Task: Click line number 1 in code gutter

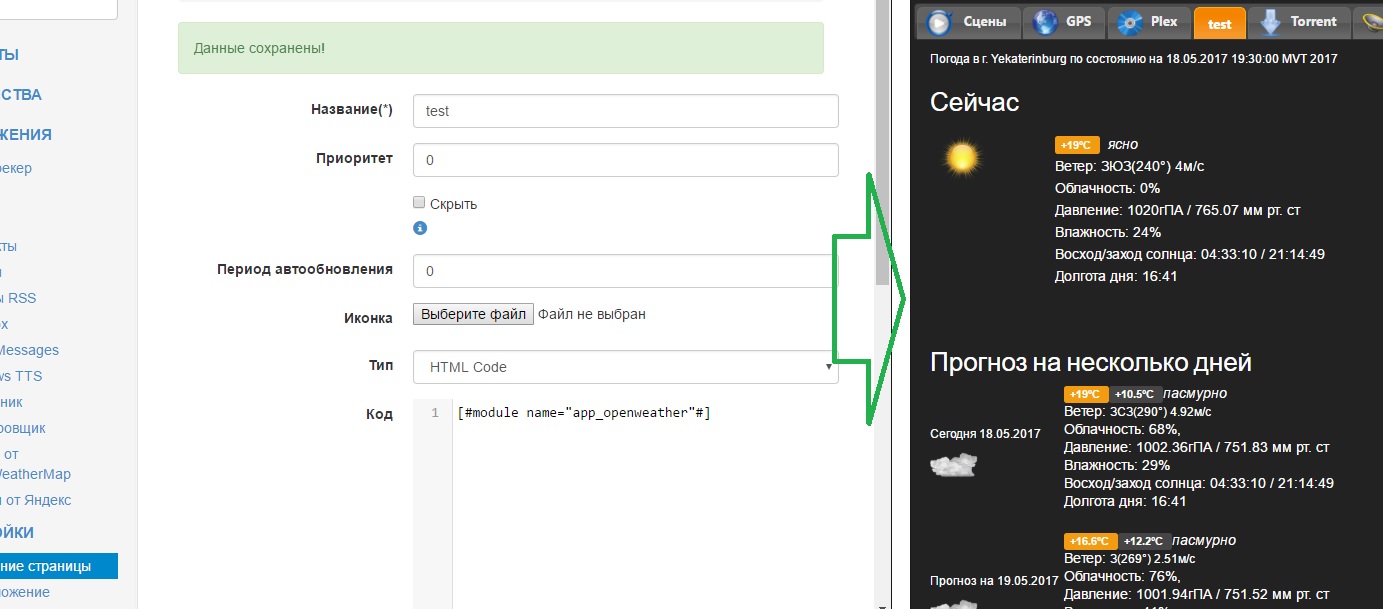Action: tap(435, 413)
